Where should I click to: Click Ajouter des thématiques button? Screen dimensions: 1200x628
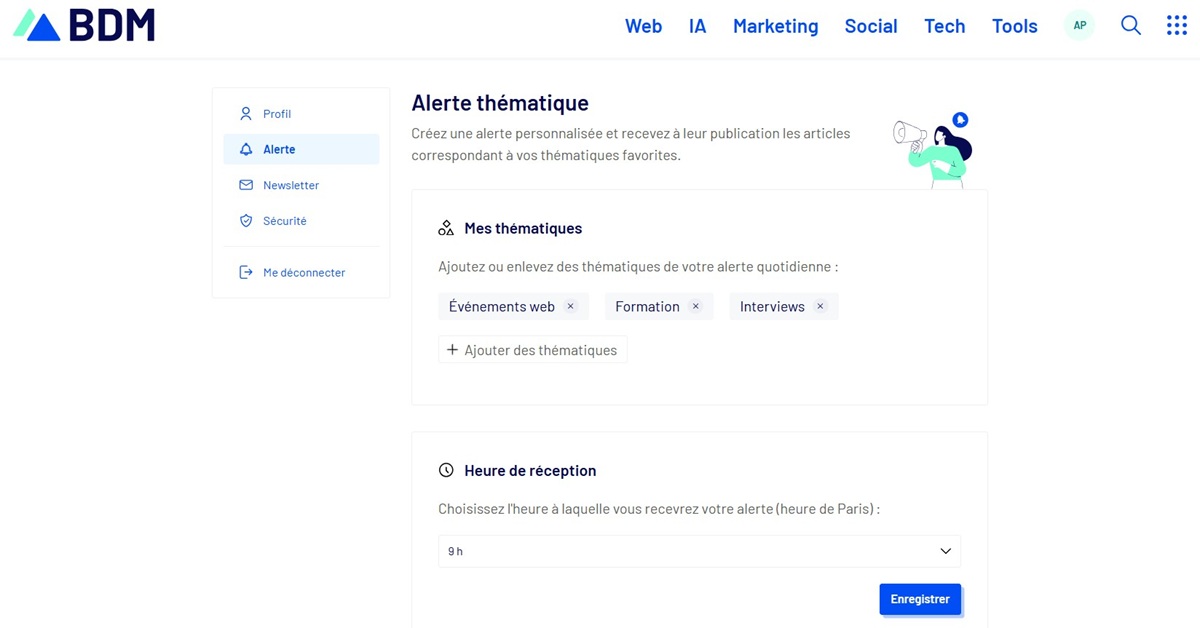(x=533, y=350)
